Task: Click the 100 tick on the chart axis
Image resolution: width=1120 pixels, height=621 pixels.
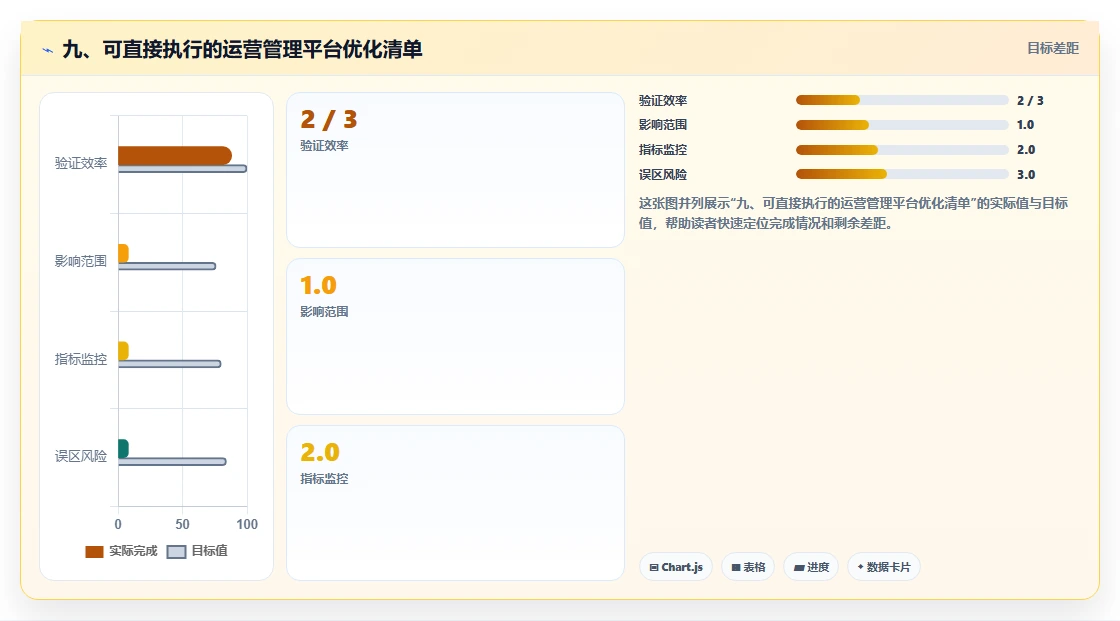Action: pyautogui.click(x=247, y=525)
